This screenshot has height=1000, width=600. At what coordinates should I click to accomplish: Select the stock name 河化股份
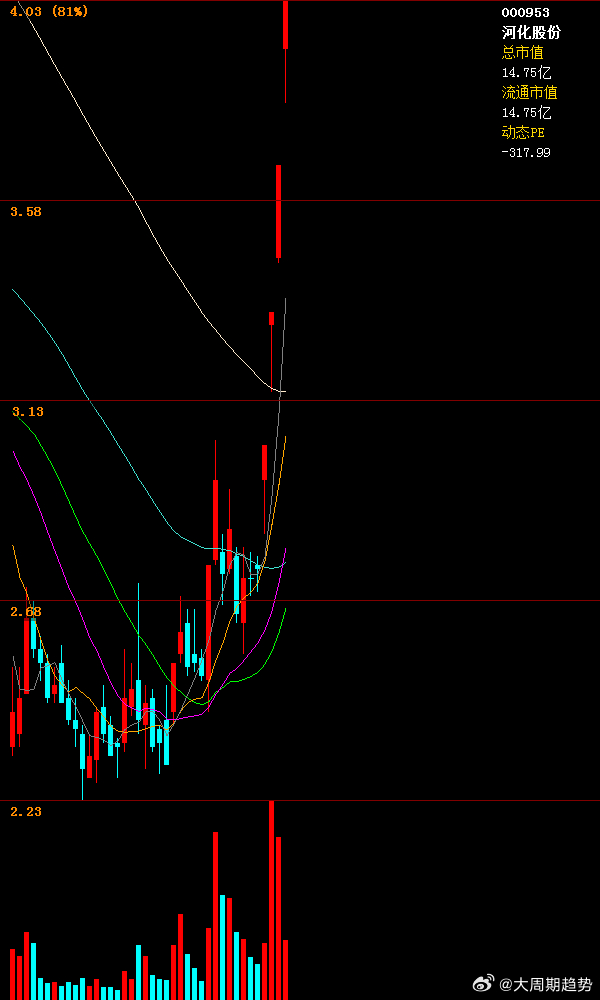pos(531,33)
